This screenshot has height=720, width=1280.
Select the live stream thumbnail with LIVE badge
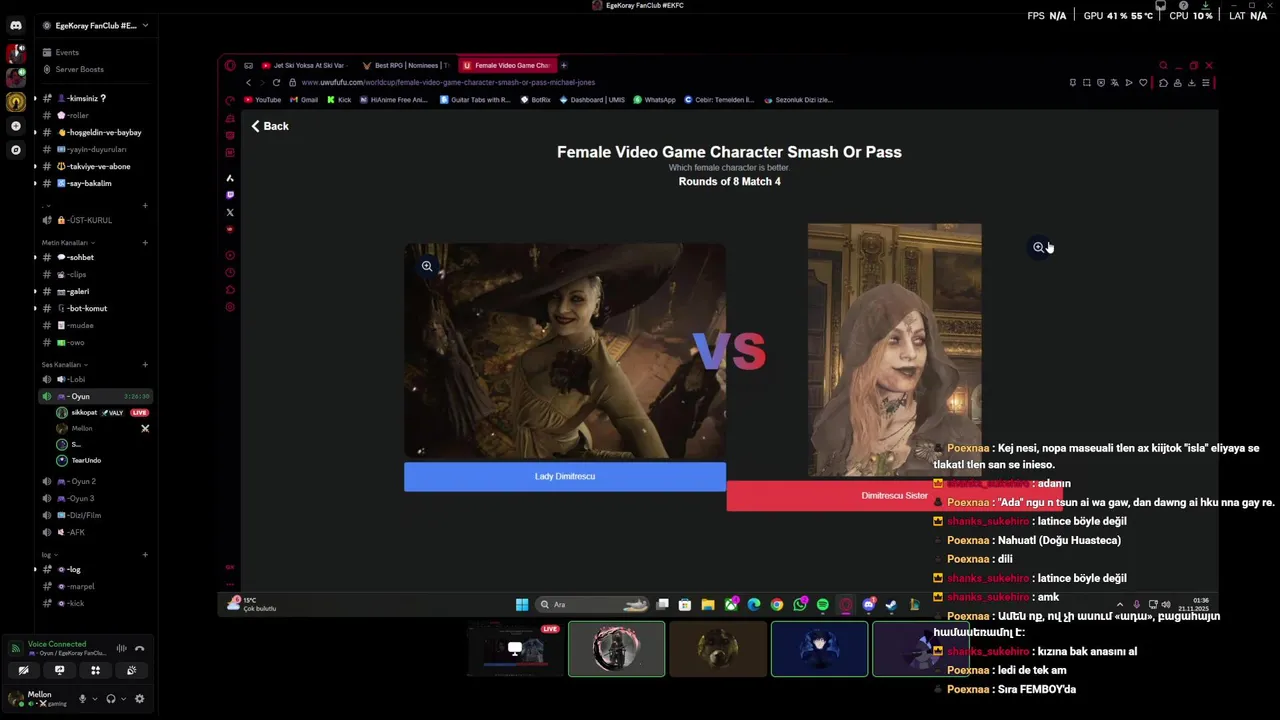tap(514, 649)
